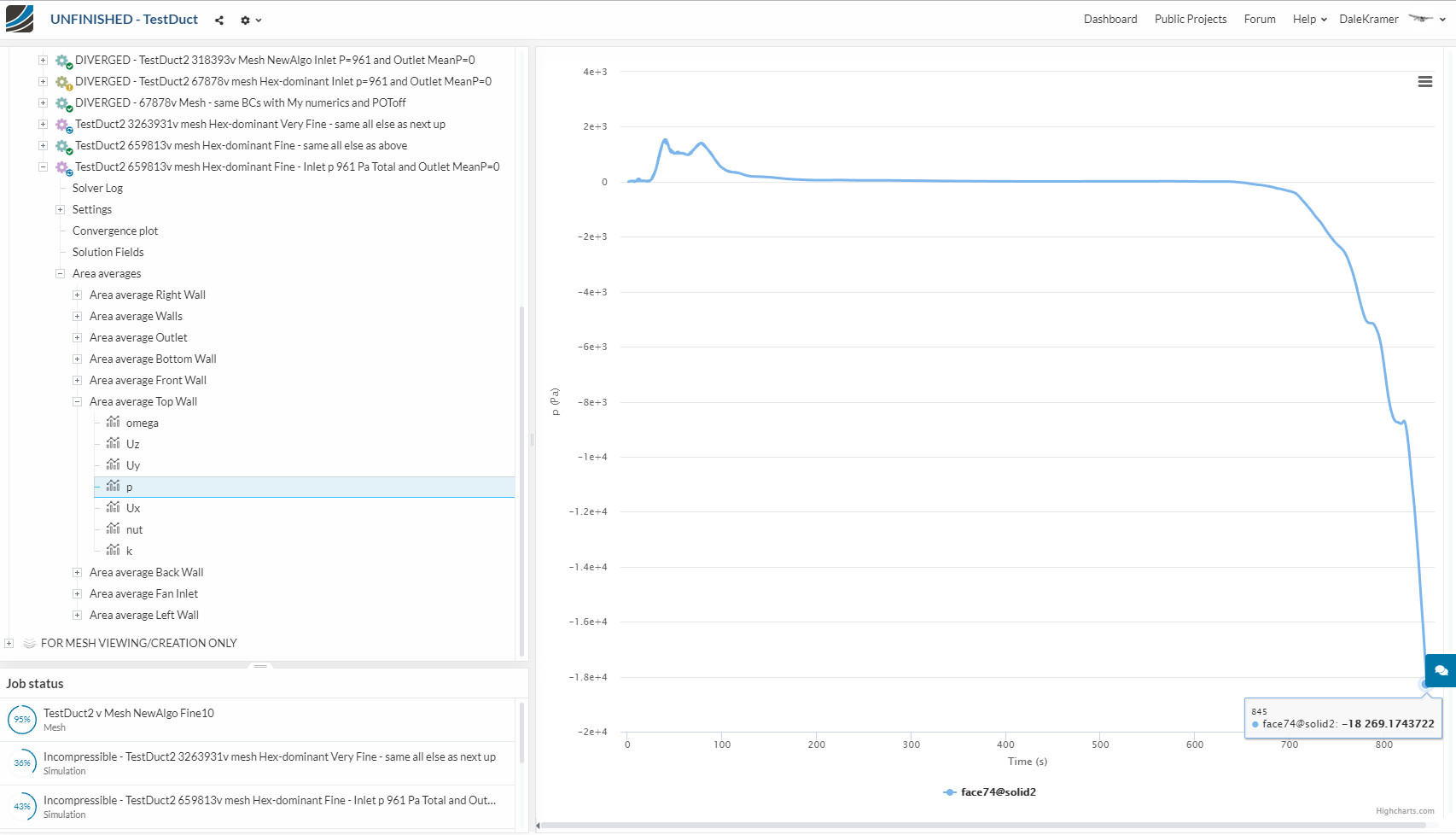
Task: Open the project settings gear menu
Action: click(x=249, y=20)
